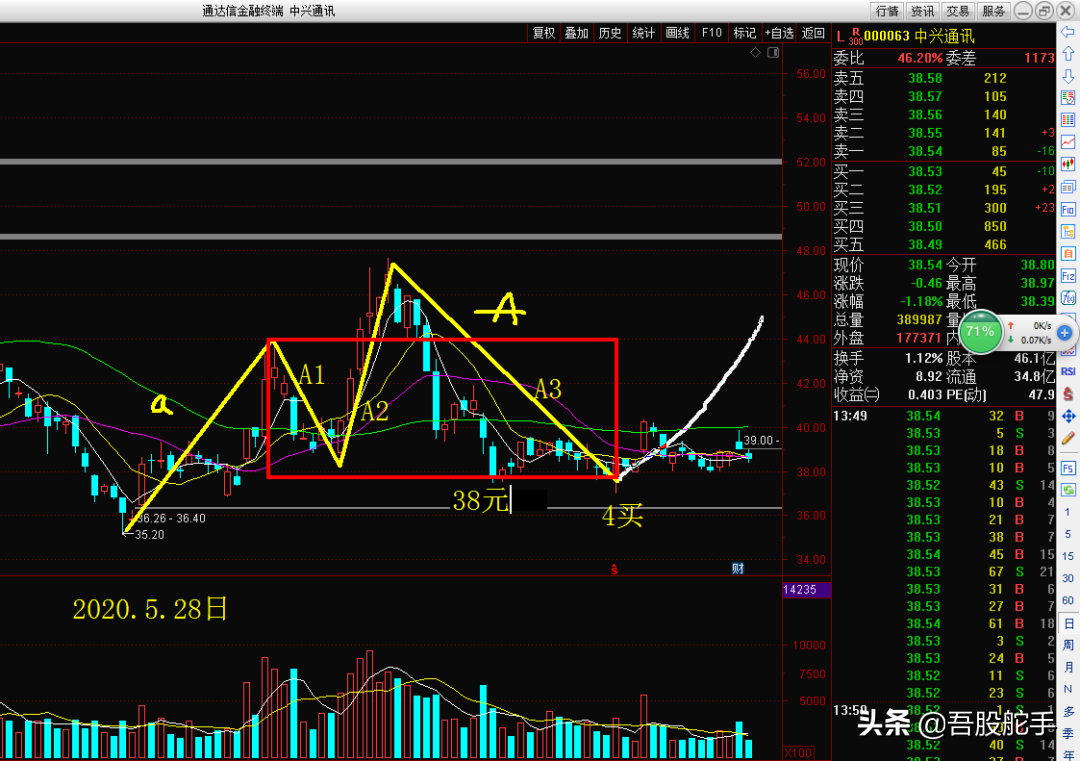Screen dimensions: 1080x761
Task: Click the 标记 mark button
Action: 745,33
